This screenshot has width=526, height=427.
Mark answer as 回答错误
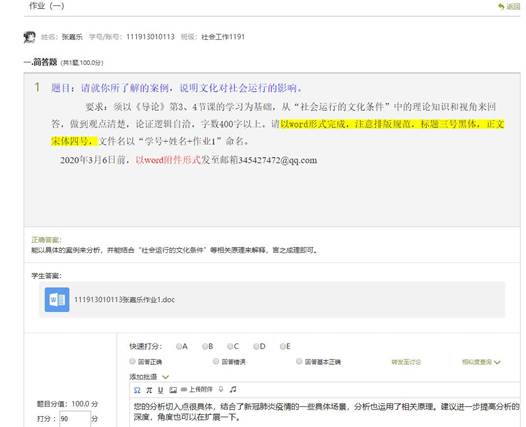click(x=216, y=361)
